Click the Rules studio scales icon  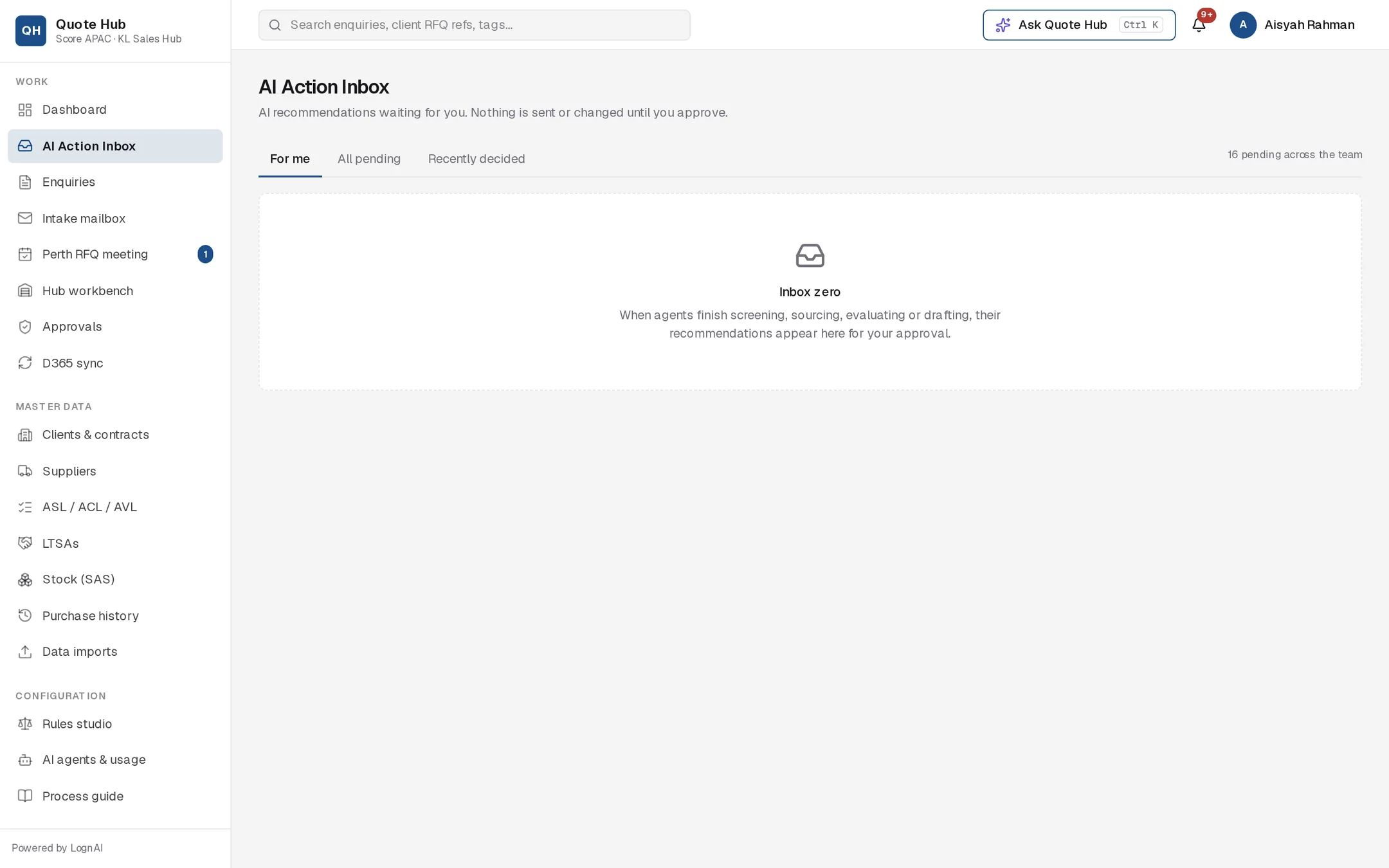25,723
